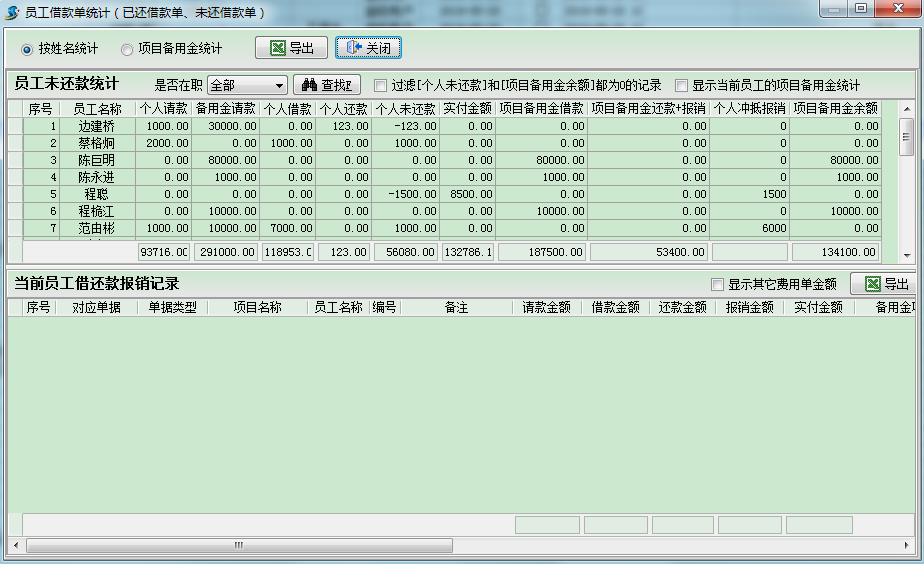
Task: Select the row for employee 边建桥
Action: coord(97,127)
